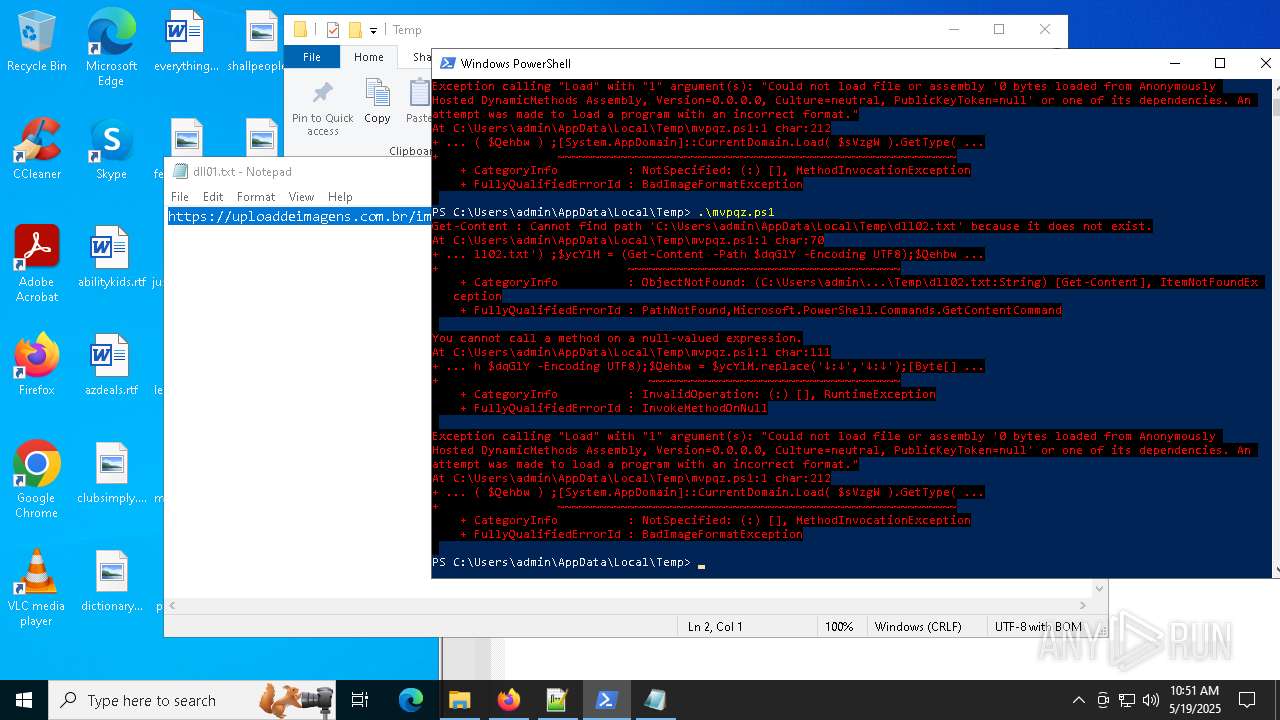Open the Notepad Help menu
This screenshot has height=720, width=1280.
(x=340, y=197)
